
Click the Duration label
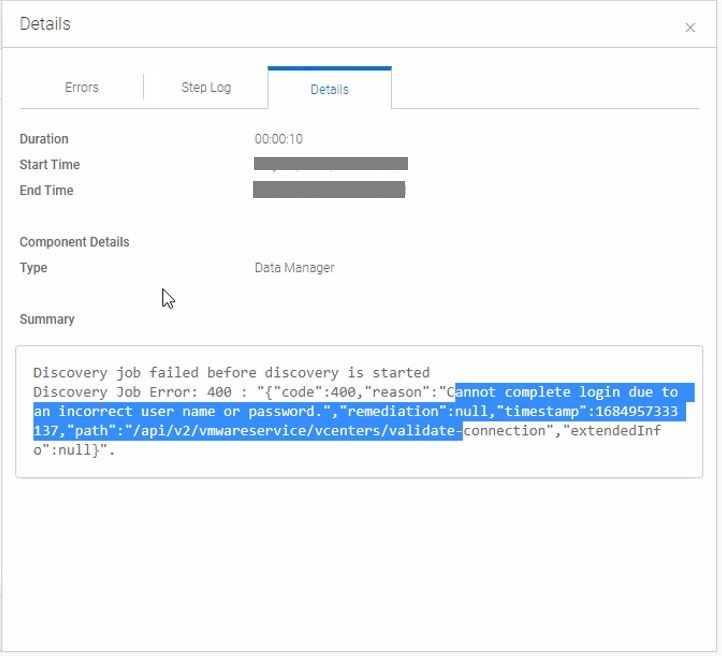click(x=44, y=139)
